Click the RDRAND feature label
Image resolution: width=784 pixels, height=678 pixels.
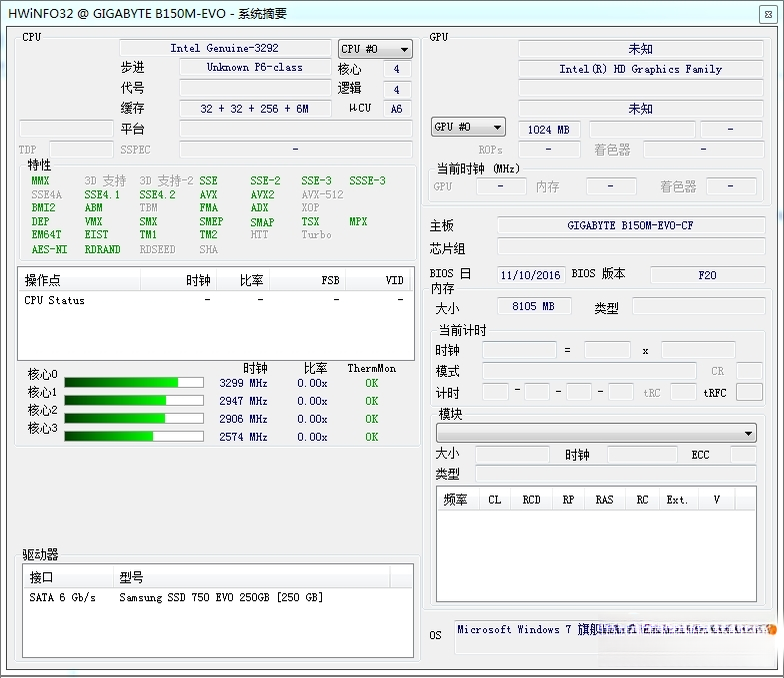tap(102, 249)
